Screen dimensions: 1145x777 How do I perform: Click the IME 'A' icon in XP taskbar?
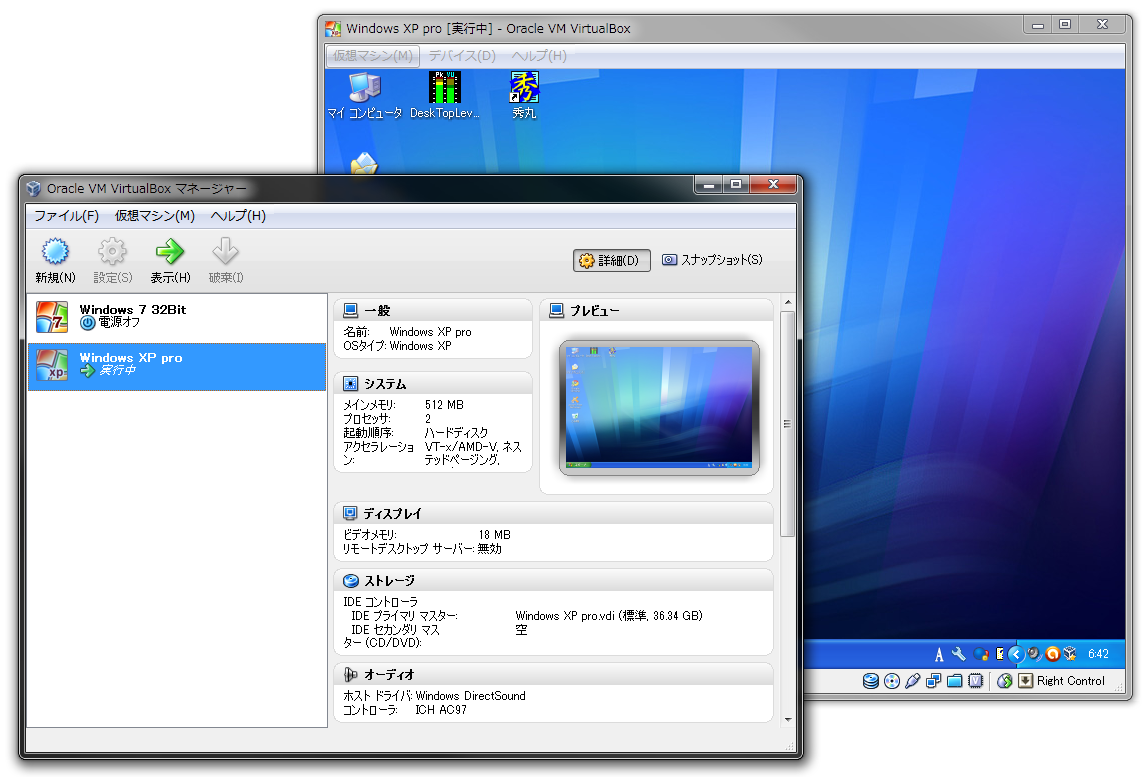939,654
